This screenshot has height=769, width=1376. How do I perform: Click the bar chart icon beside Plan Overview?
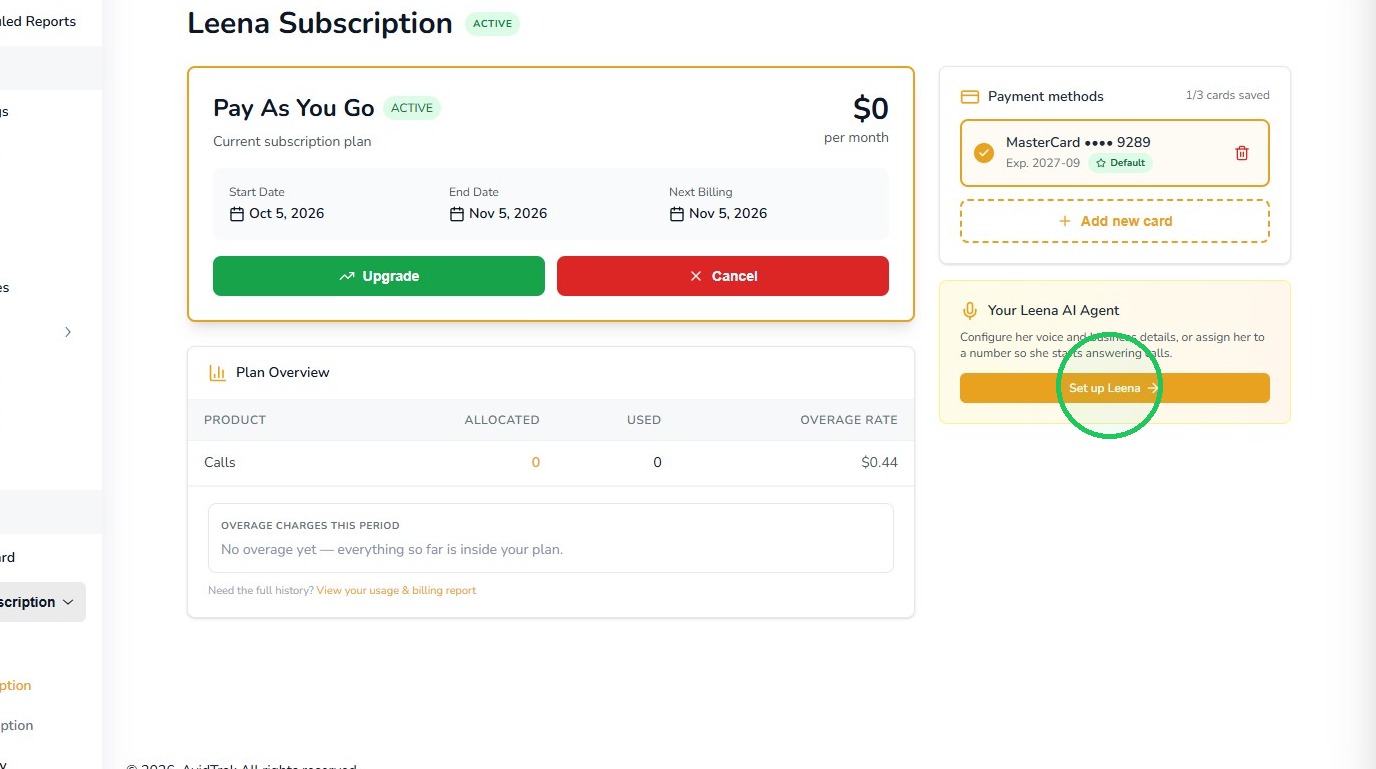click(217, 373)
